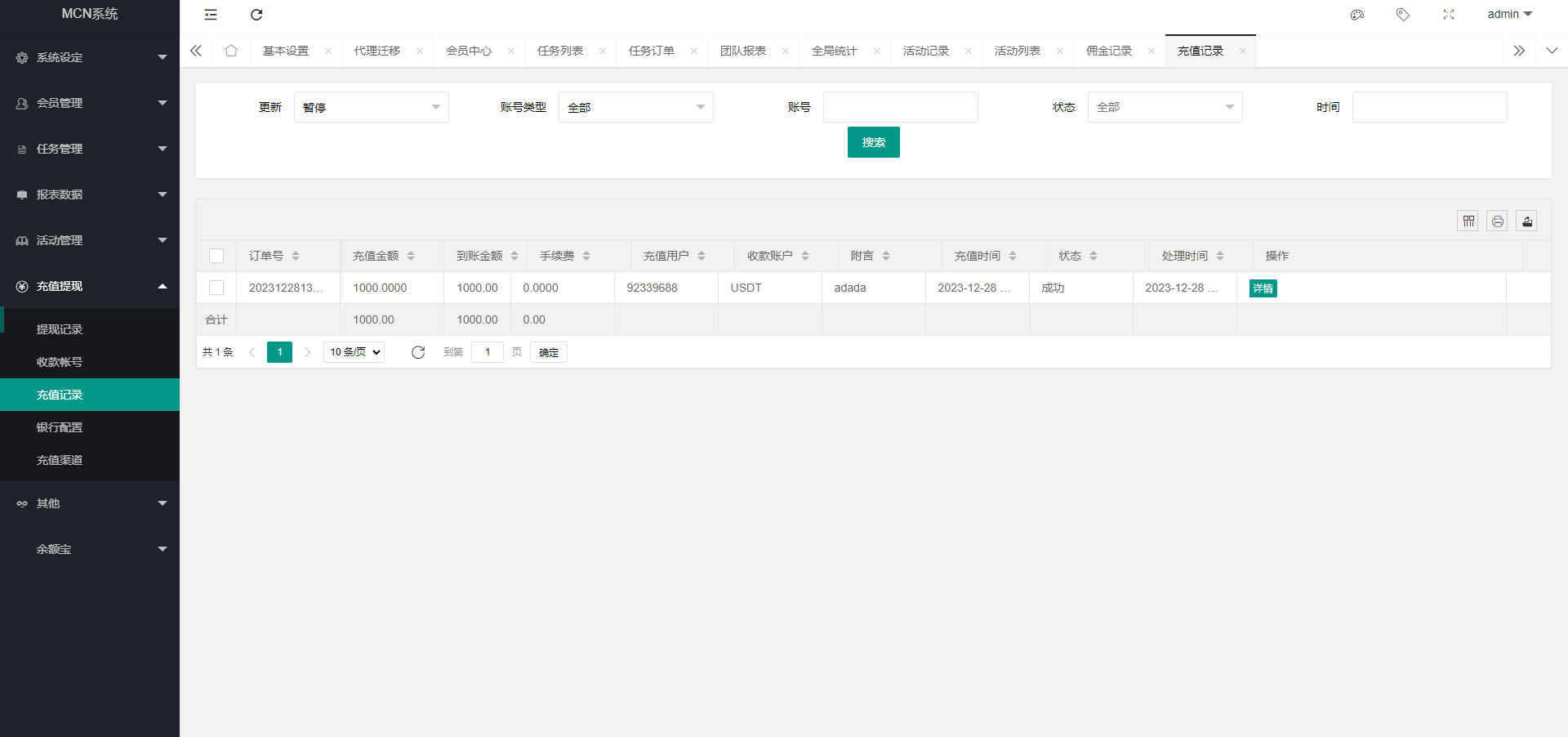Switch to the 佣金记录 tab

[x=1108, y=51]
